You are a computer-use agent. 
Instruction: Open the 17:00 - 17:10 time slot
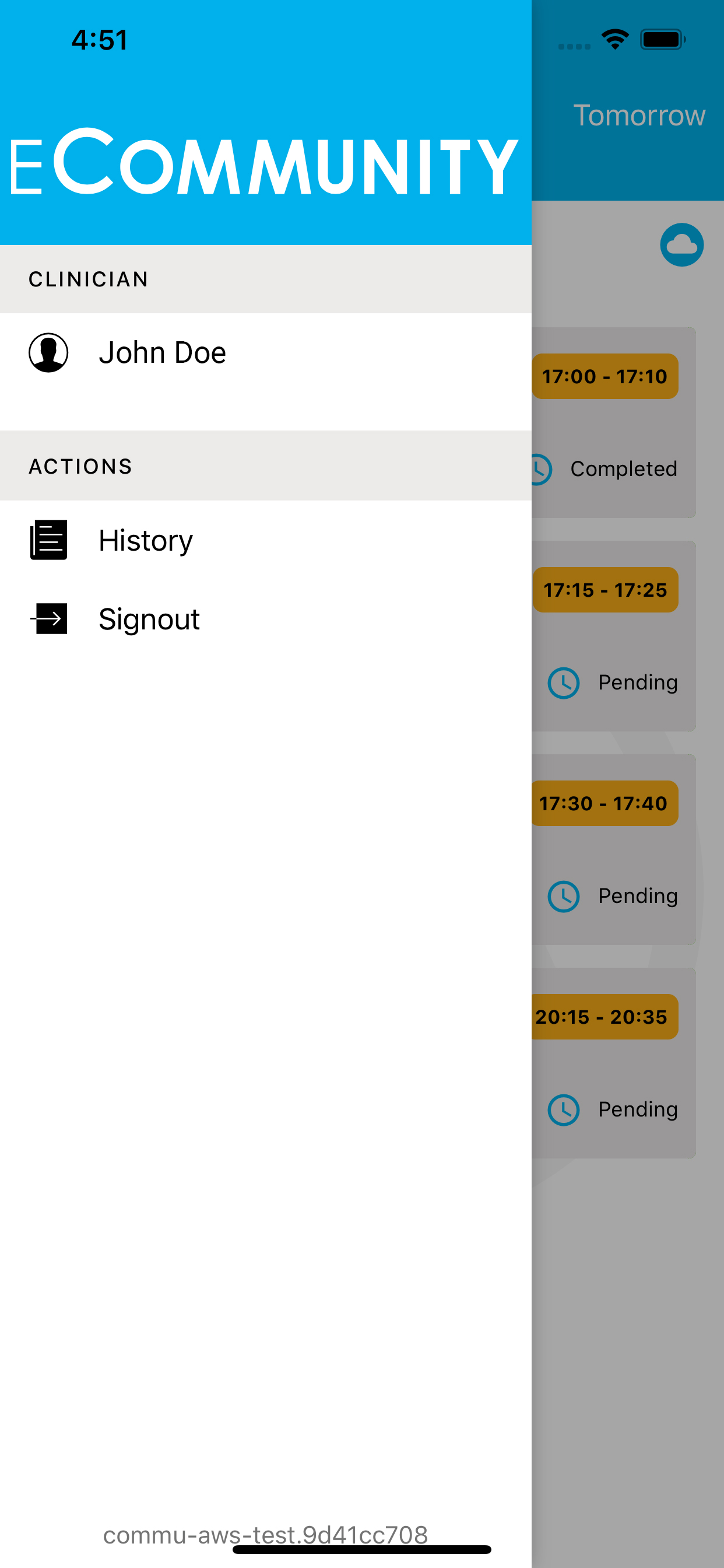click(x=604, y=376)
